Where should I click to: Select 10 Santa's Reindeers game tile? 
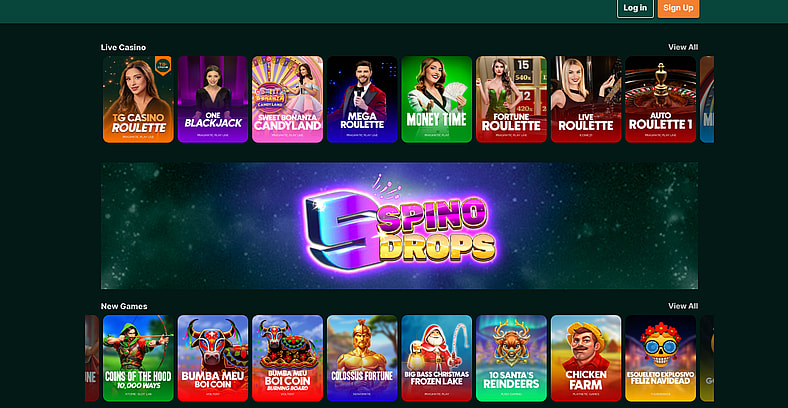coord(511,358)
